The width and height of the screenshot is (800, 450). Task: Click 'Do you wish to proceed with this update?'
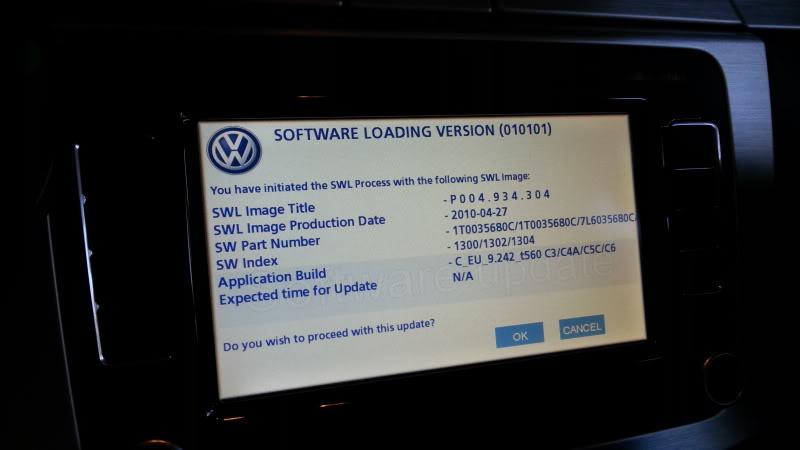[329, 335]
